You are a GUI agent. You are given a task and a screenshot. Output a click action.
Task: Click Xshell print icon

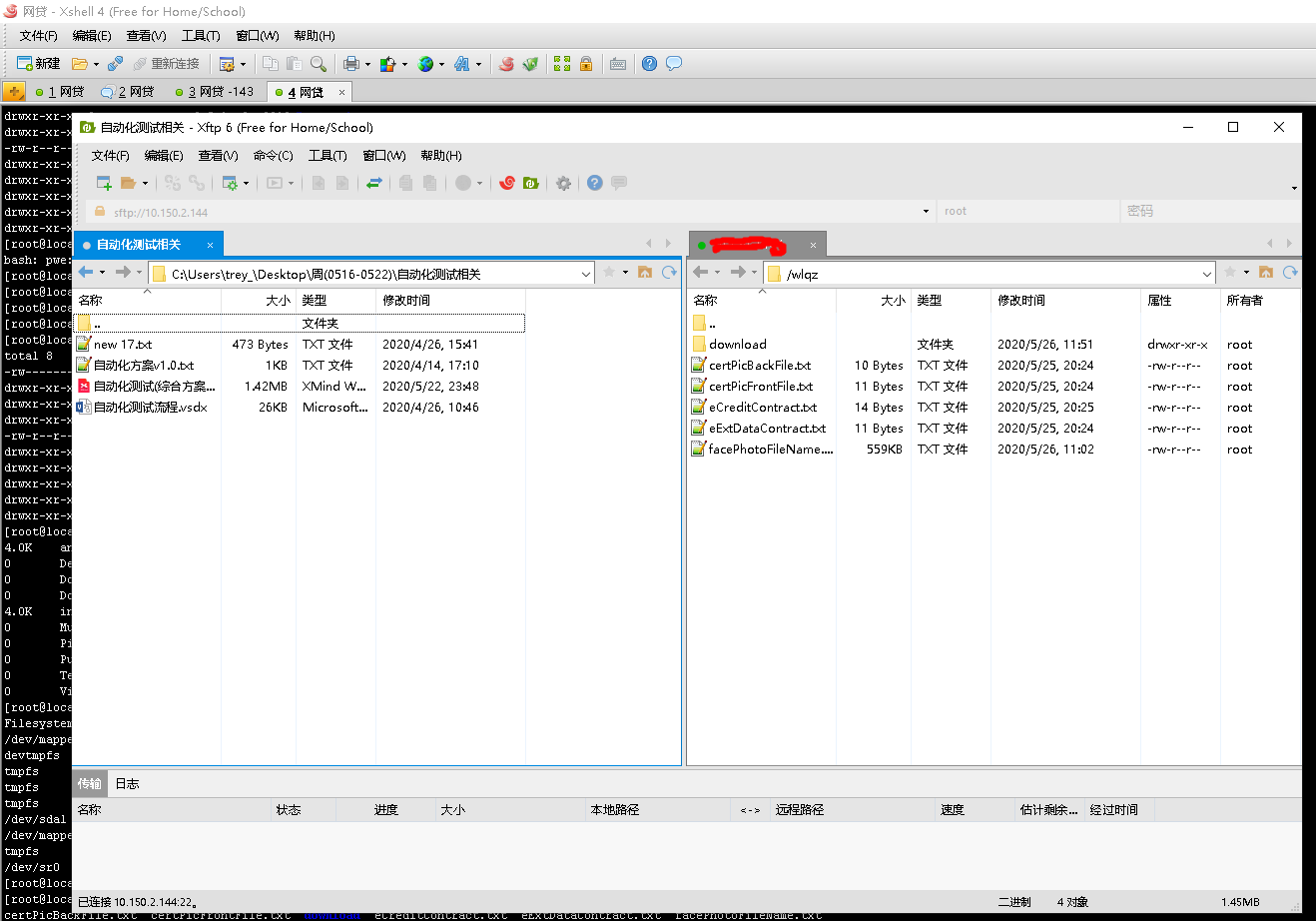[x=350, y=63]
